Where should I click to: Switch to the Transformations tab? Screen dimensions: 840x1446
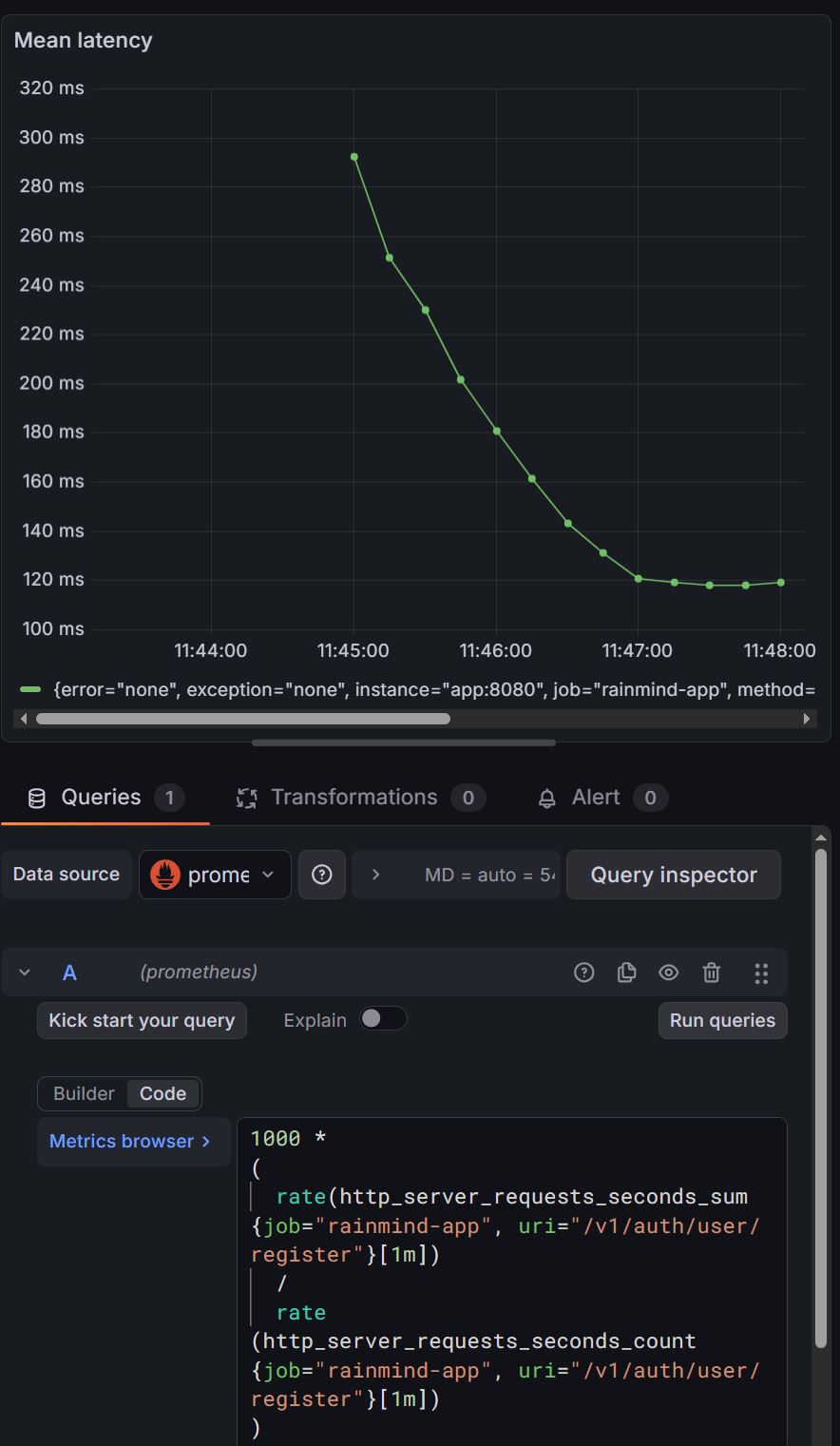(x=353, y=797)
